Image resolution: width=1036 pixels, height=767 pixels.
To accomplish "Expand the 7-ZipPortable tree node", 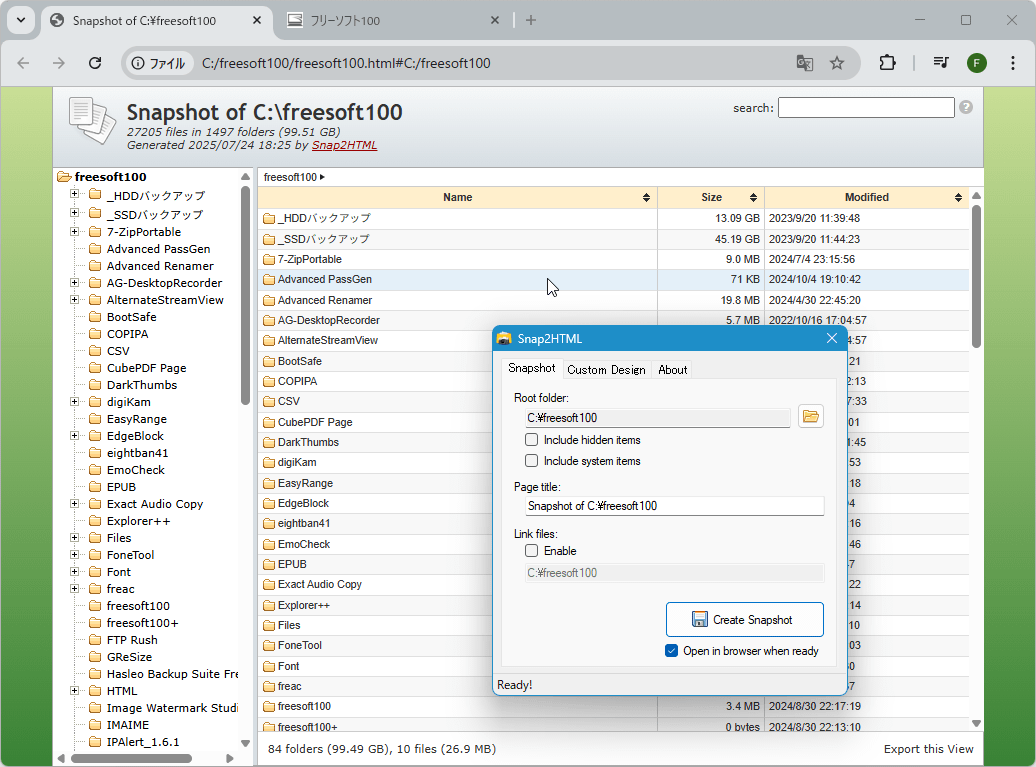I will 75,232.
